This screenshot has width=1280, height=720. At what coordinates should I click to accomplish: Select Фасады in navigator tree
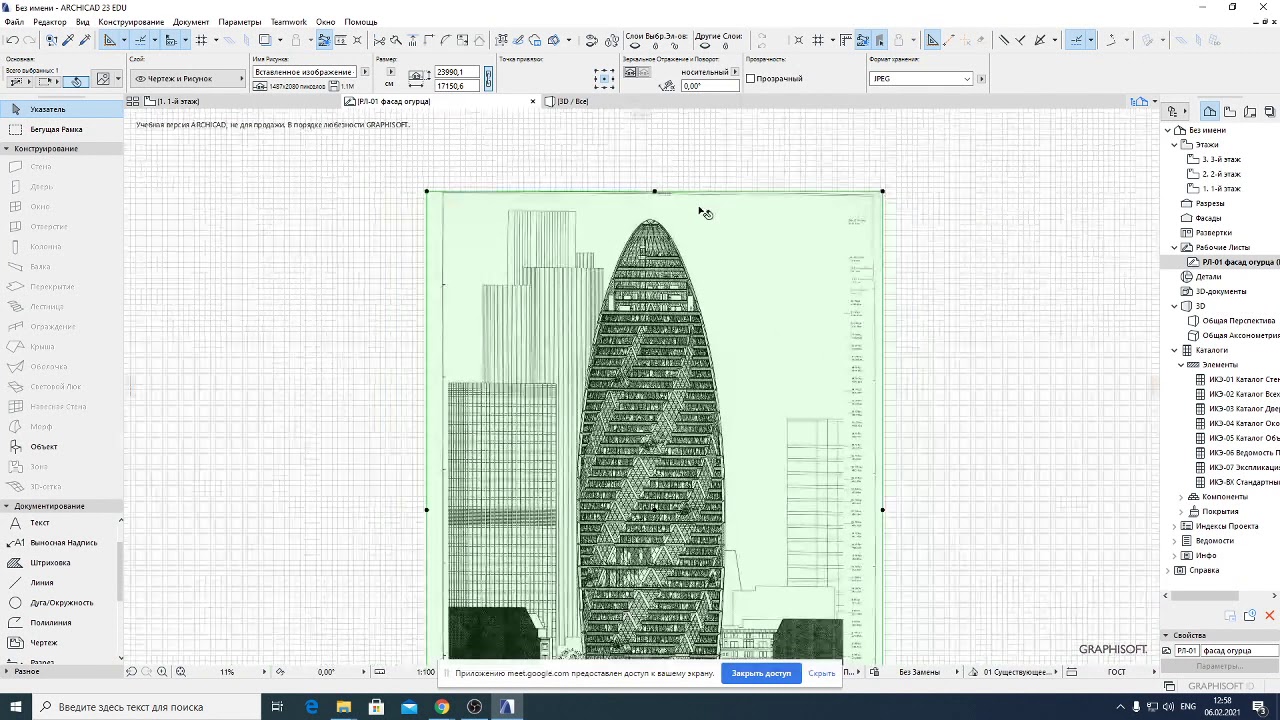click(x=1208, y=218)
